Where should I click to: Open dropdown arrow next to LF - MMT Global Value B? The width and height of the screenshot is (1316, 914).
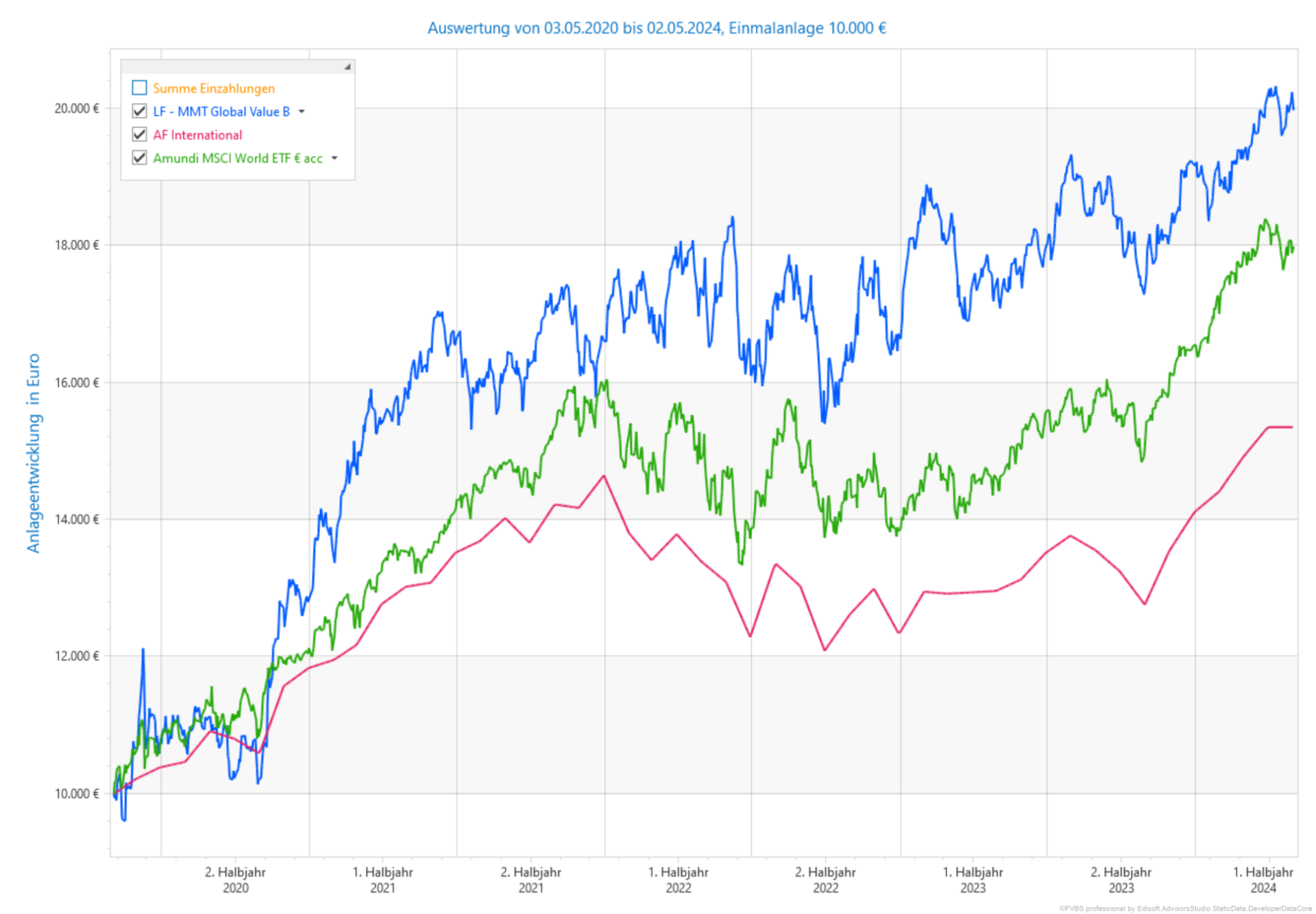tap(302, 111)
